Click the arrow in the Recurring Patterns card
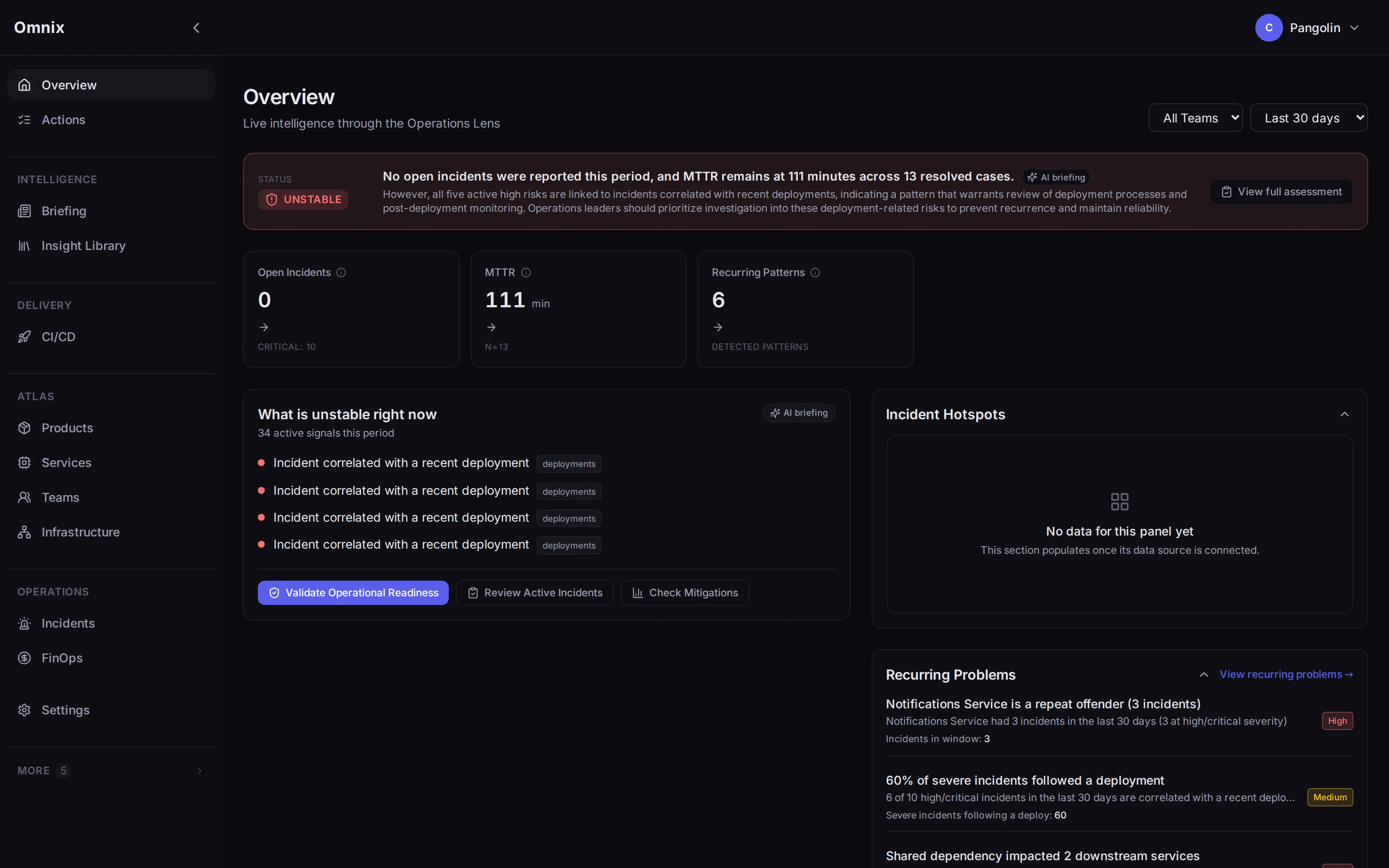Screen dimensions: 1389x868 click(x=718, y=327)
